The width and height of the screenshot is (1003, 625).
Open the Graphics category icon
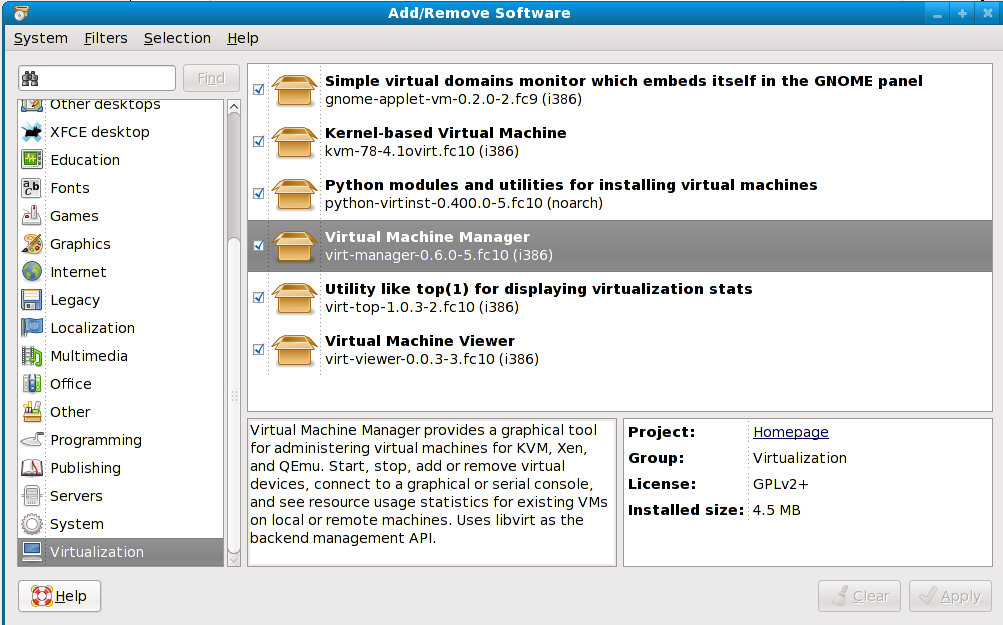pyautogui.click(x=32, y=244)
